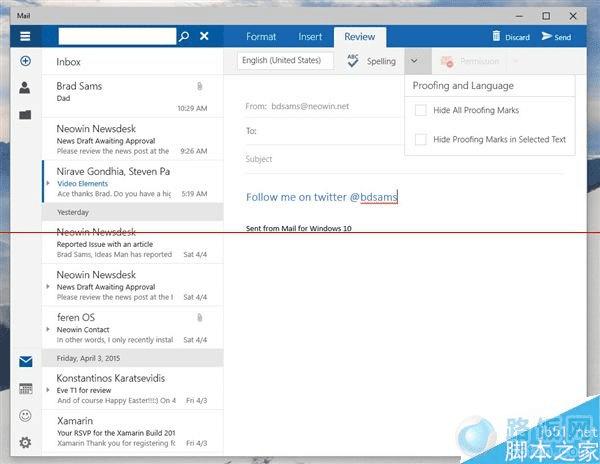600x464 pixels.
Task: Clear search with the X icon
Action: pyautogui.click(x=204, y=36)
